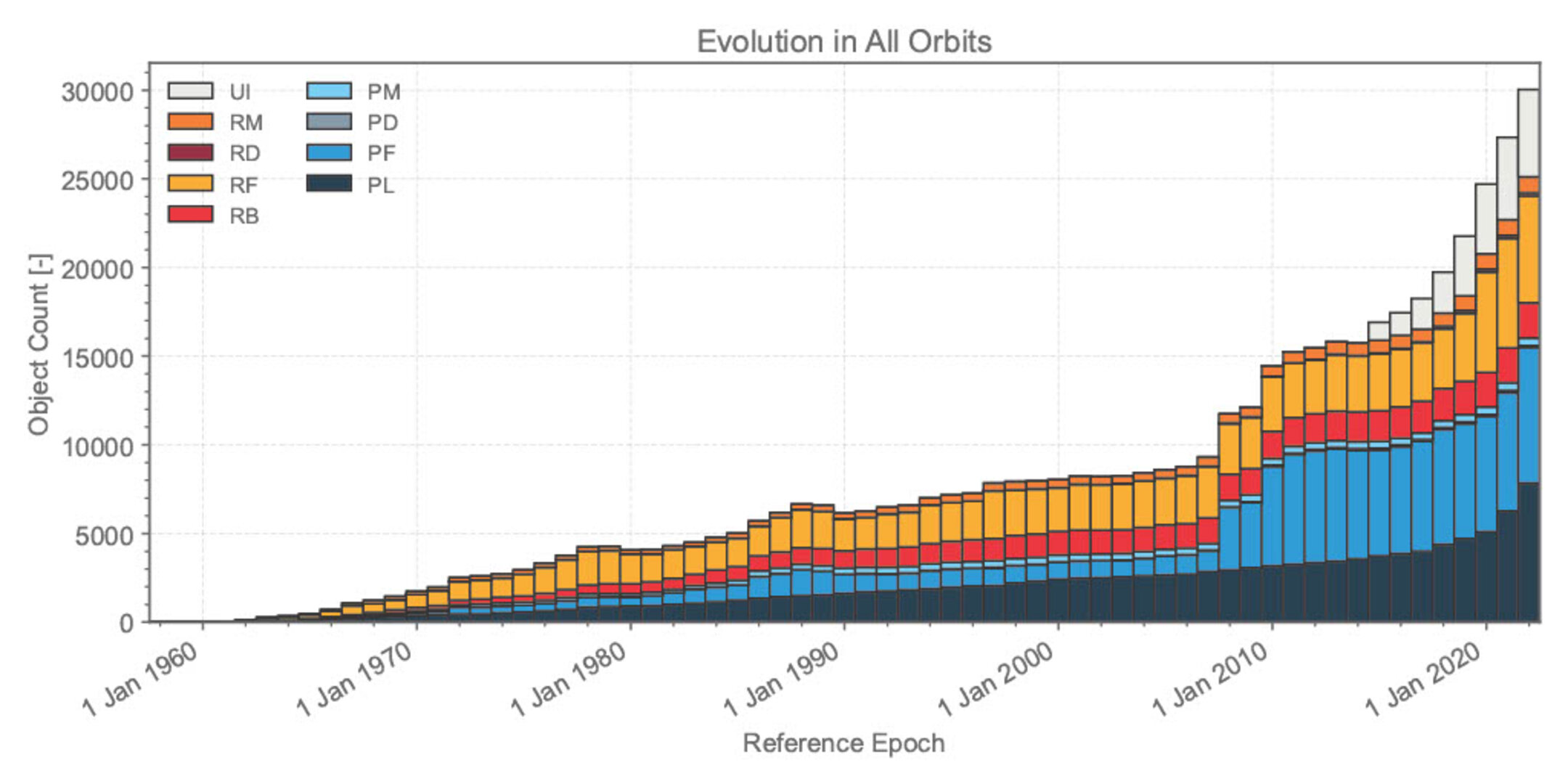Click the 15000 y-axis tick label

point(98,358)
